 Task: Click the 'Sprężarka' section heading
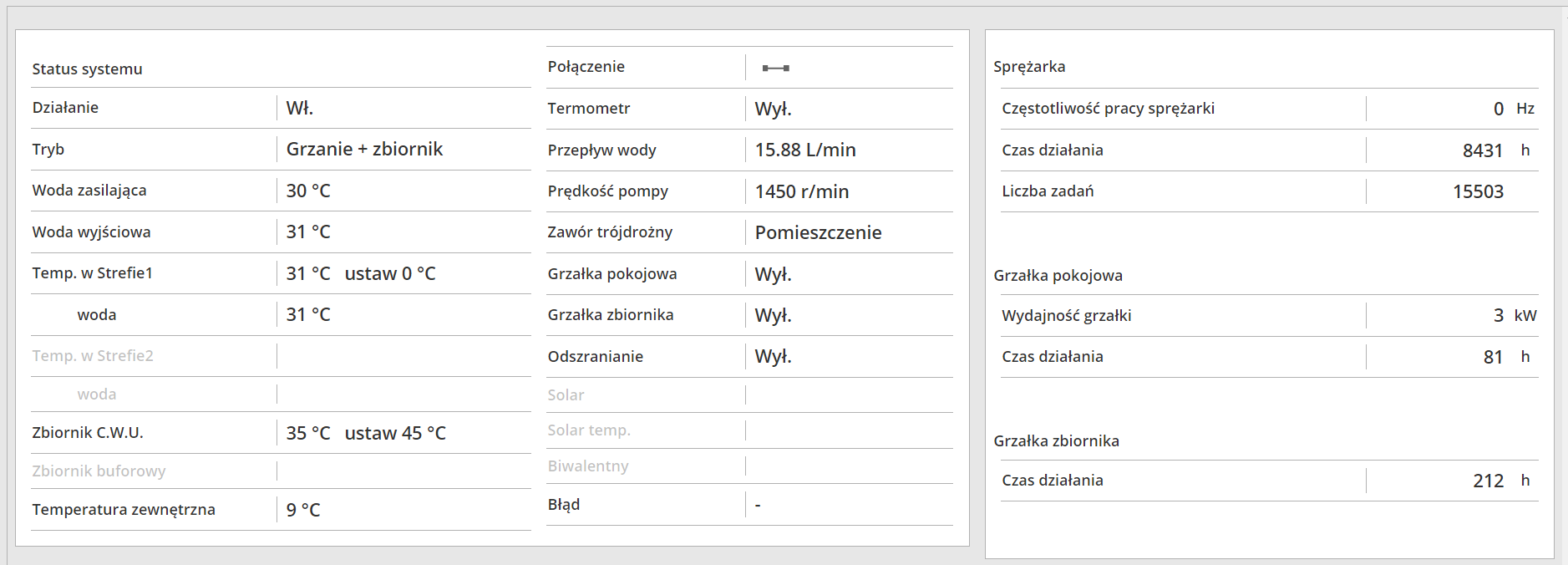coord(1029,67)
